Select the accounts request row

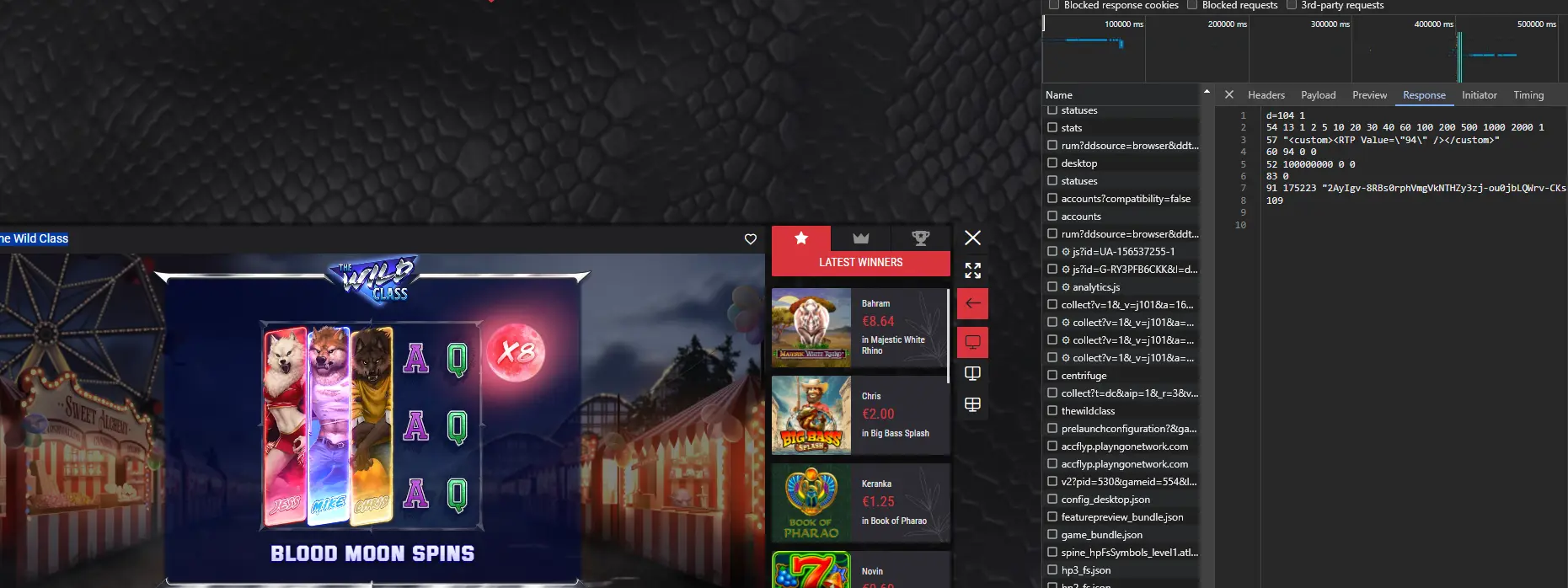1121,216
